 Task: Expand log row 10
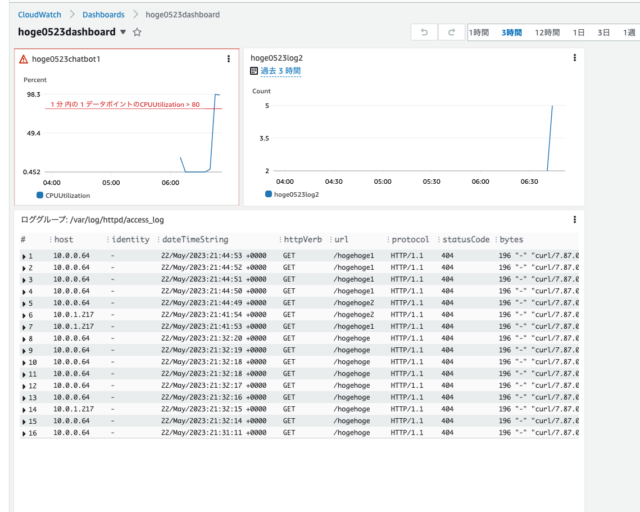[24, 363]
